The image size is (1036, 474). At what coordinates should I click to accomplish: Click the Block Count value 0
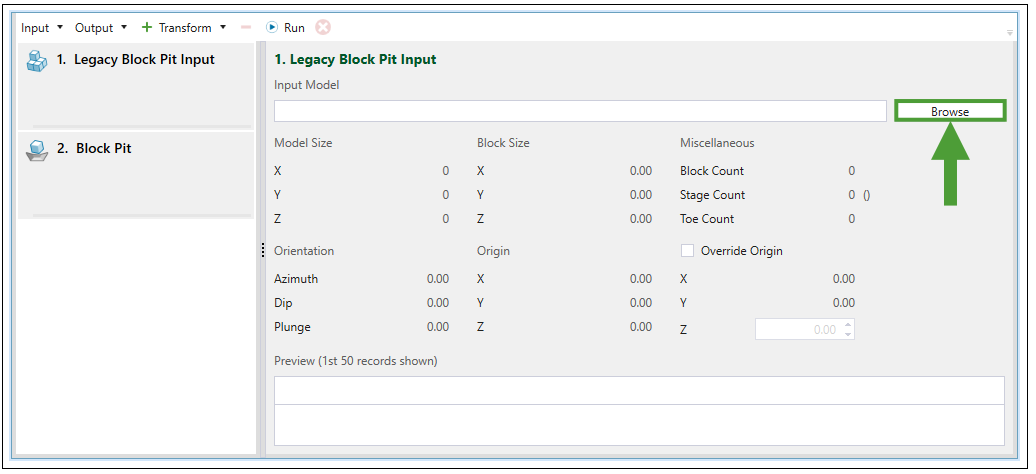(852, 171)
